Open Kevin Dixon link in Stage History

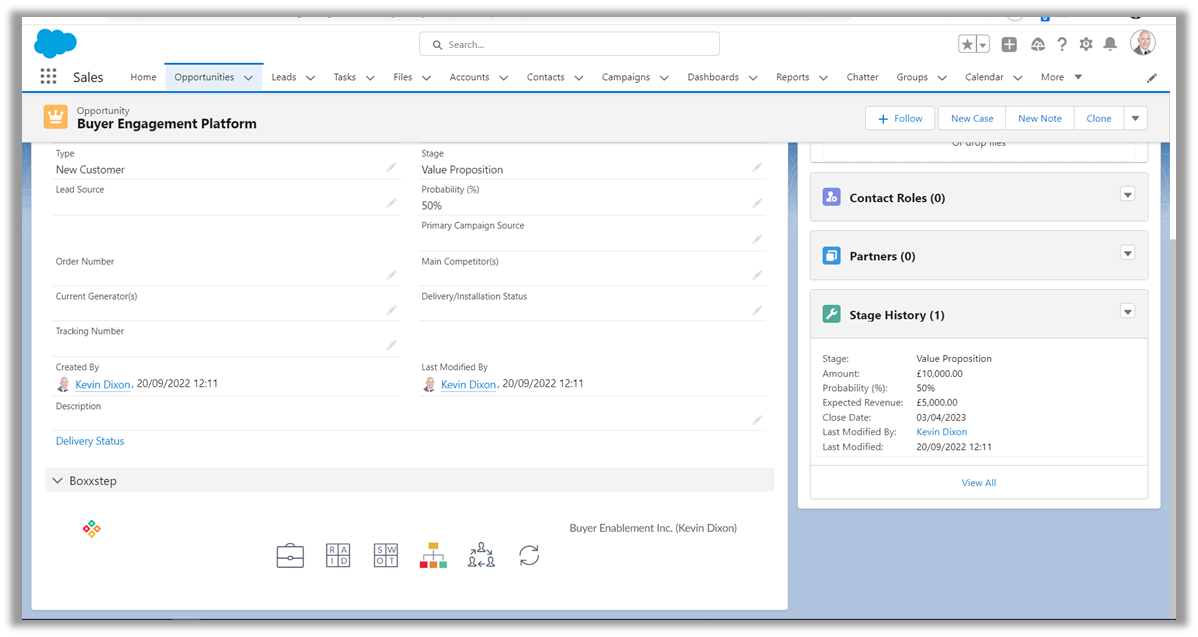[x=941, y=432]
